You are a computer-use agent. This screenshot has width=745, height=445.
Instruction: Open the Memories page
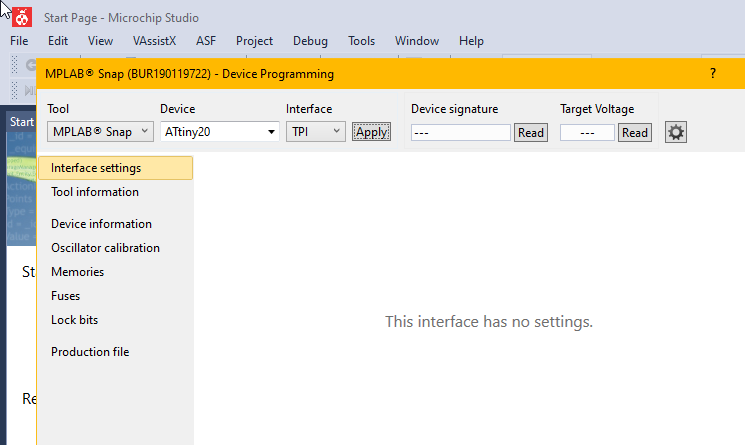click(77, 272)
